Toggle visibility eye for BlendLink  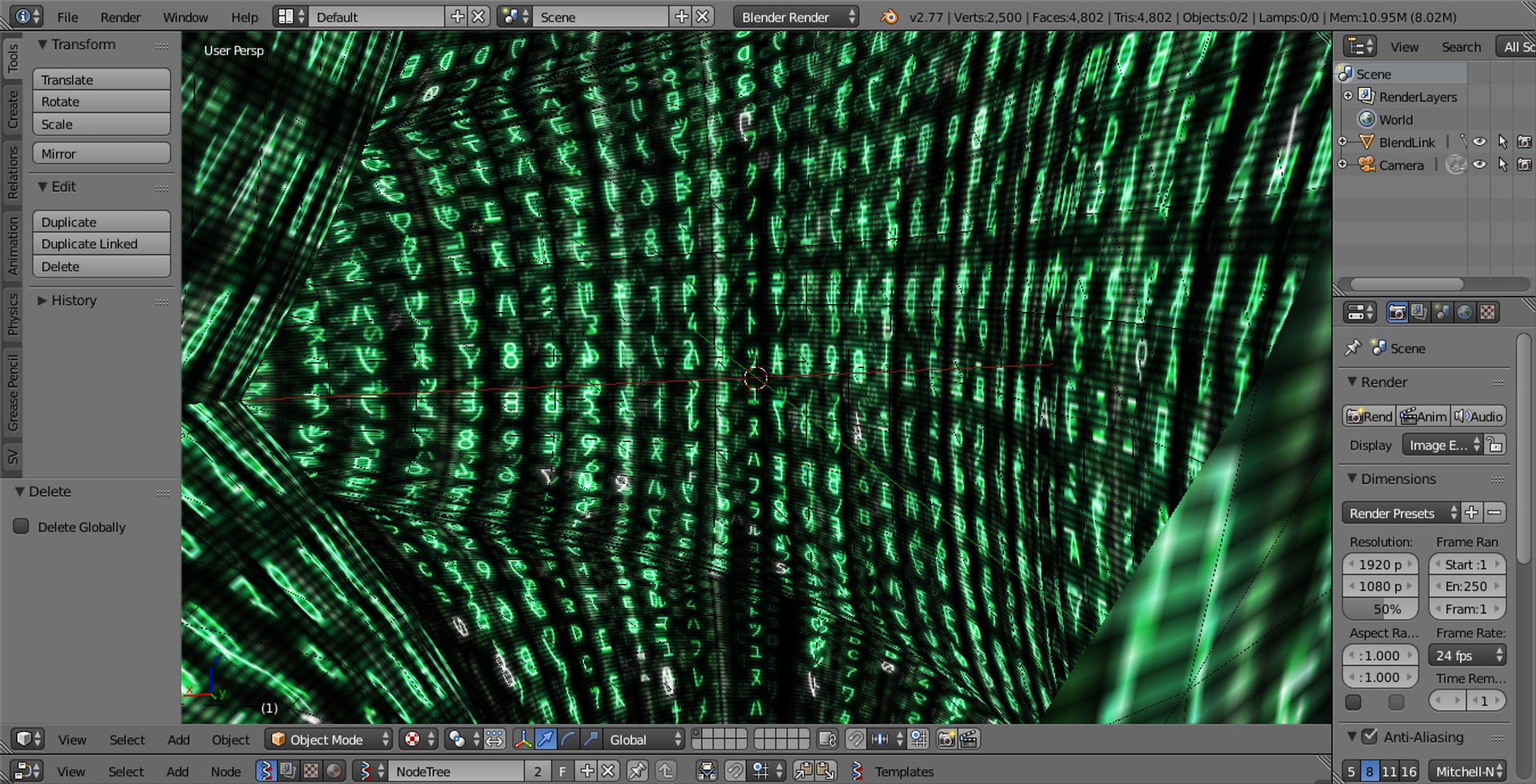pos(1480,142)
